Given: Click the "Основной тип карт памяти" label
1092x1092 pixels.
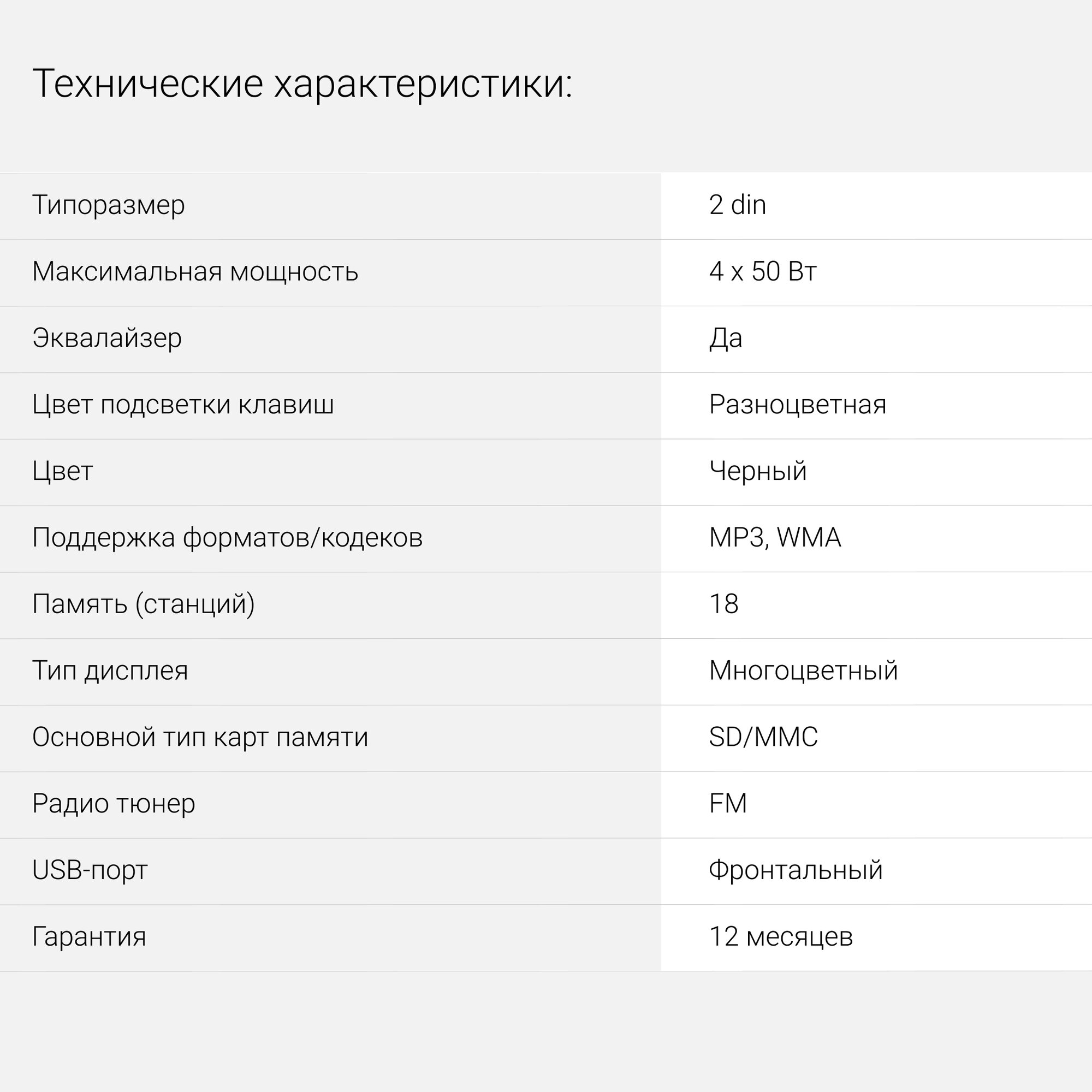Looking at the screenshot, I should tap(200, 737).
